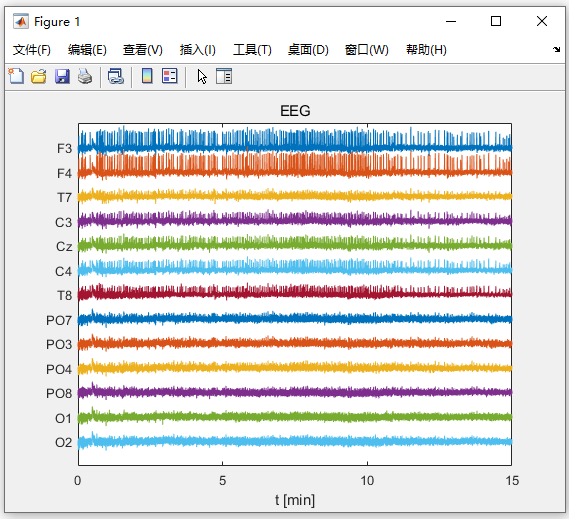The height and width of the screenshot is (519, 569).
Task: Open the 窗口(W) menu
Action: click(x=367, y=50)
